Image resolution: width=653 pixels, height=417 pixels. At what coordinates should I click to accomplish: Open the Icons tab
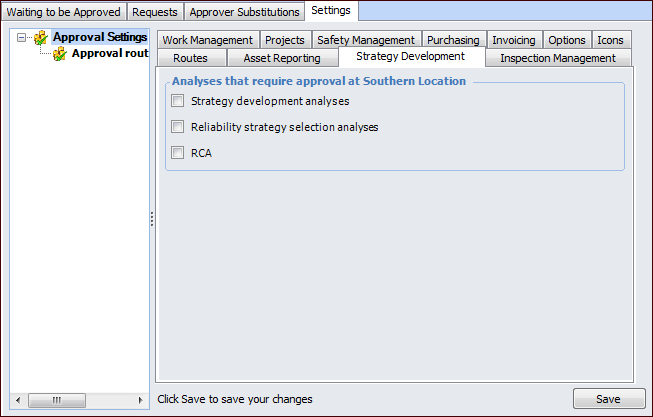tap(610, 40)
